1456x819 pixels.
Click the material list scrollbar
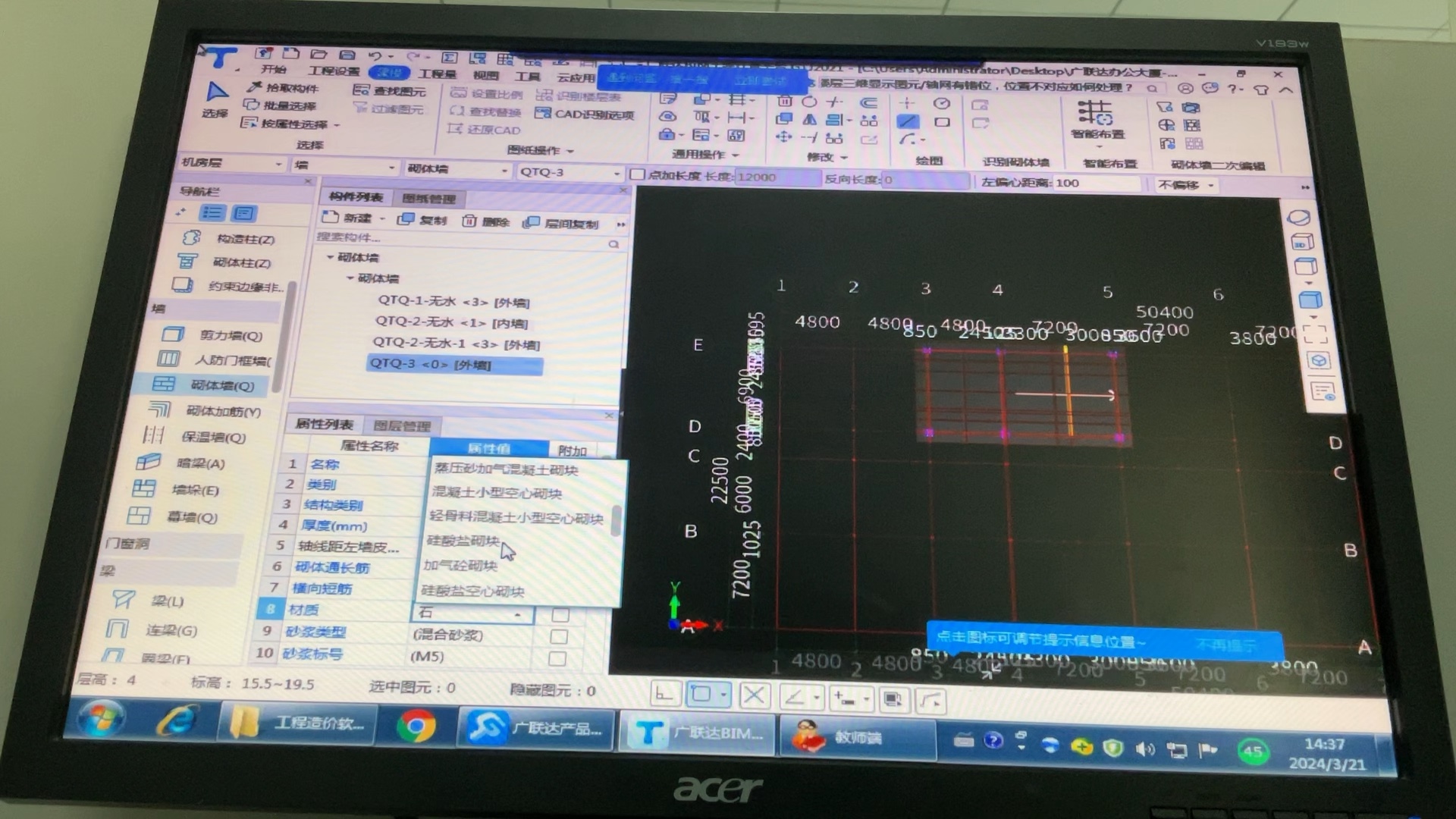(615, 521)
